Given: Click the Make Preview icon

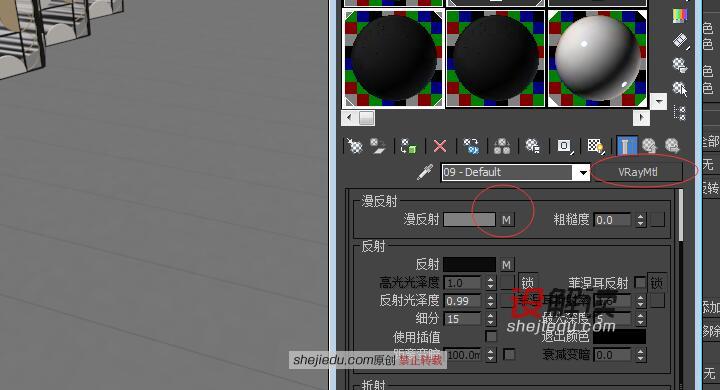Looking at the screenshot, I should click(x=680, y=41).
